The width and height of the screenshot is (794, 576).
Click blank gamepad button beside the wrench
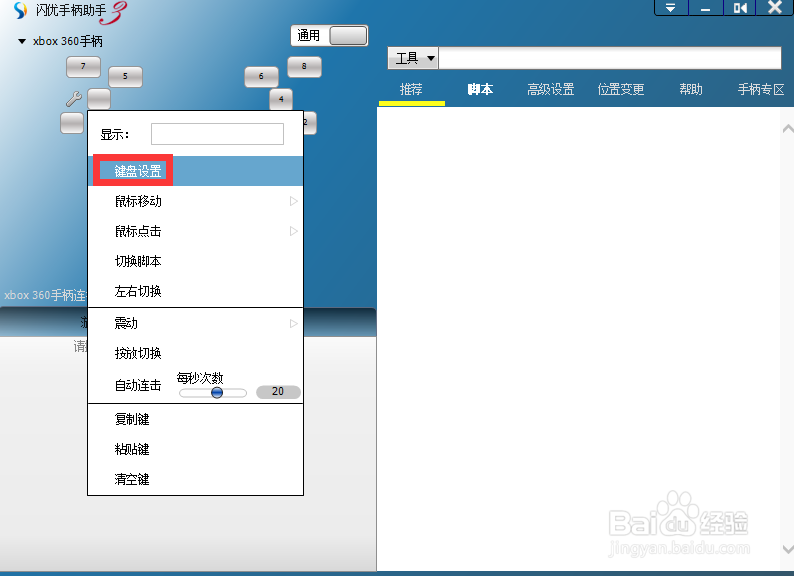pos(99,99)
